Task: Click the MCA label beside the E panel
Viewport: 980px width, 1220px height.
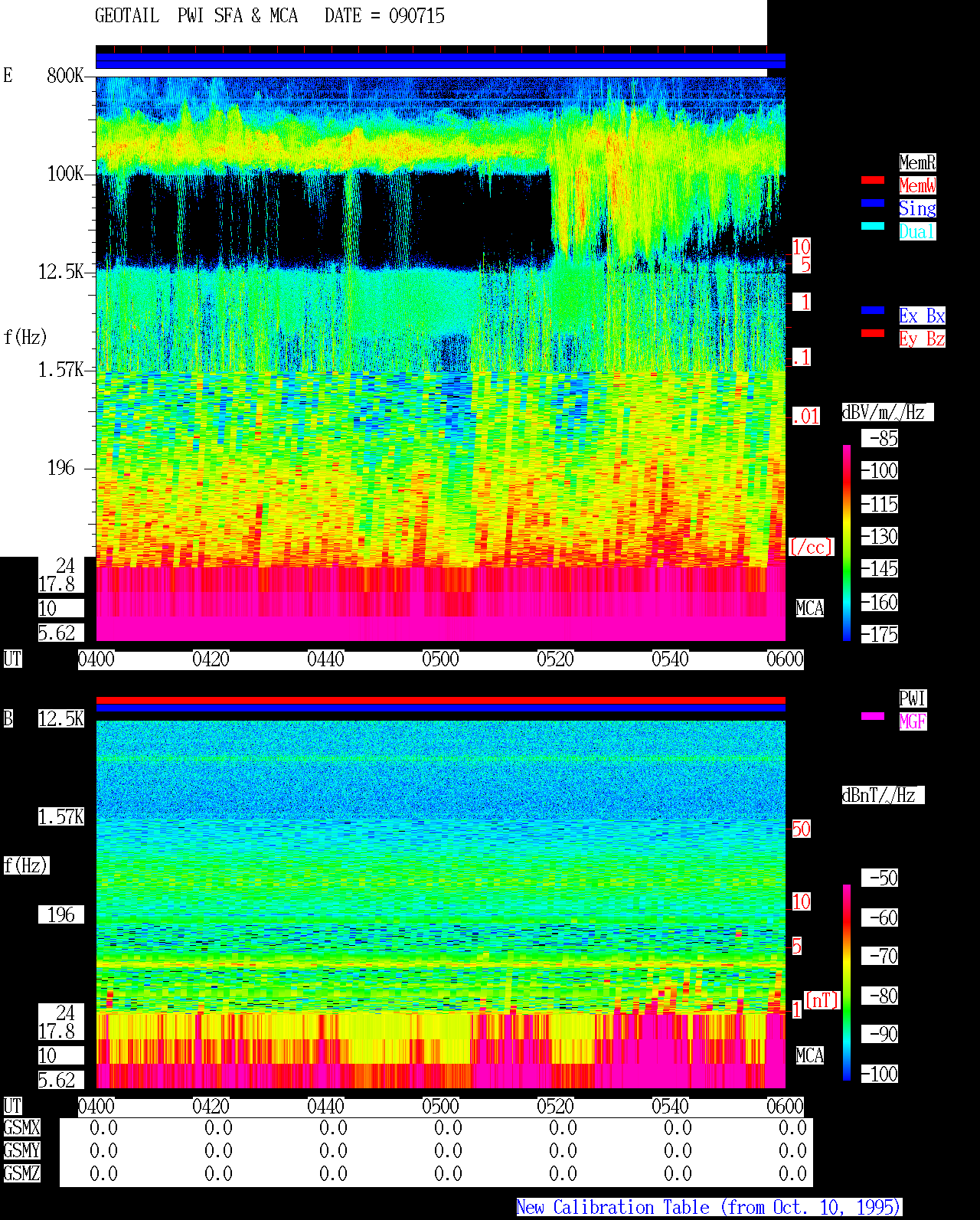Action: [810, 608]
